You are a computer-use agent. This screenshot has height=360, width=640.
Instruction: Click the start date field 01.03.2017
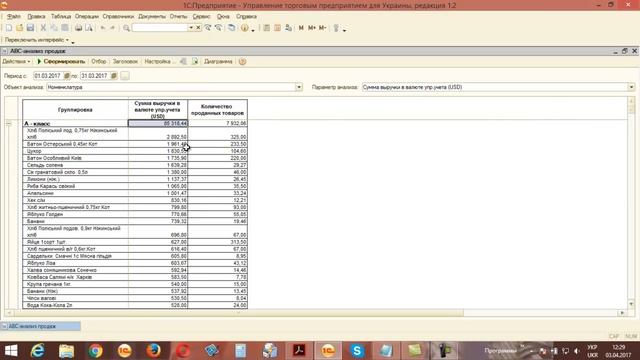coord(48,76)
